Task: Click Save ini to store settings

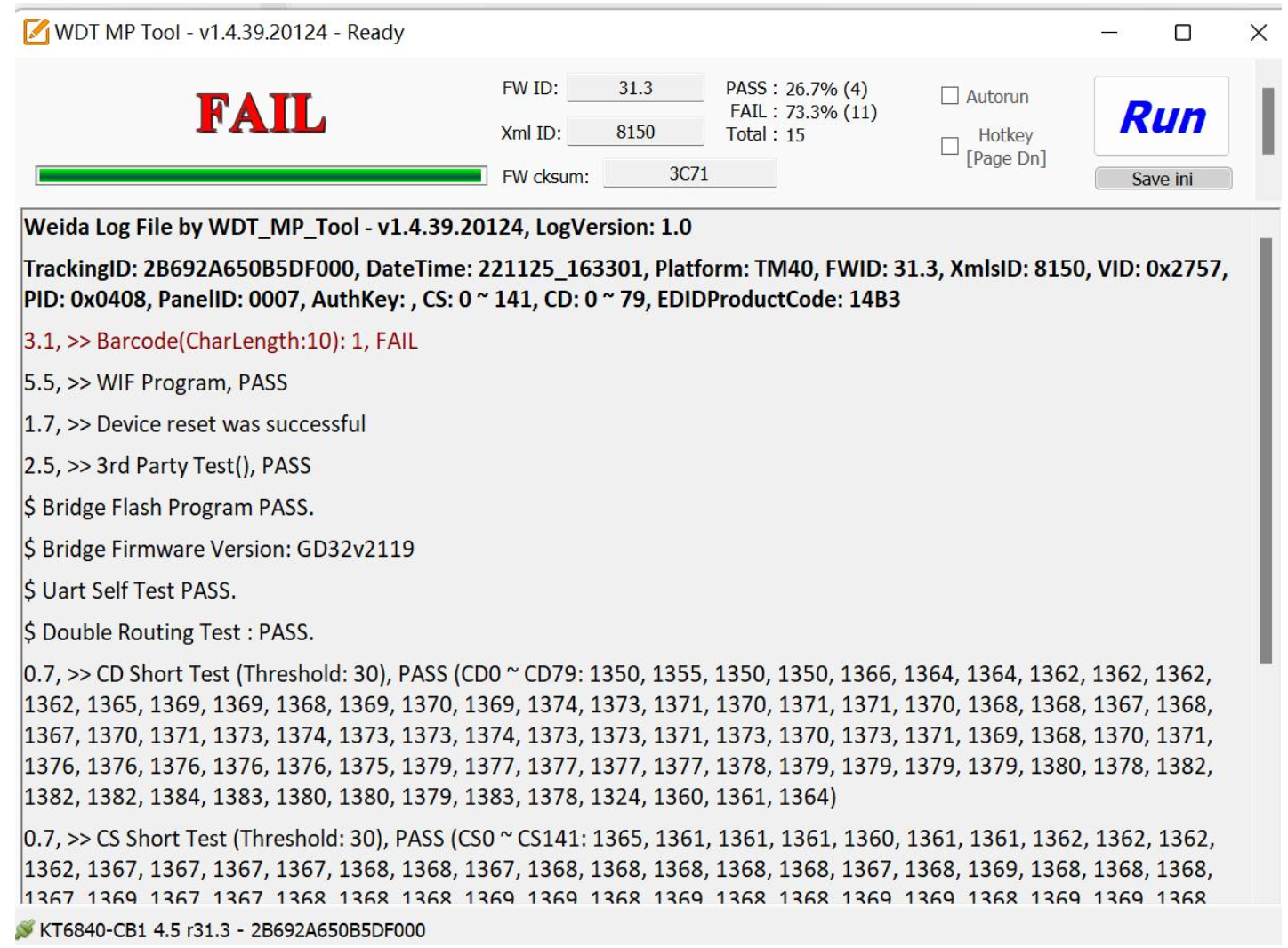Action: point(1162,178)
